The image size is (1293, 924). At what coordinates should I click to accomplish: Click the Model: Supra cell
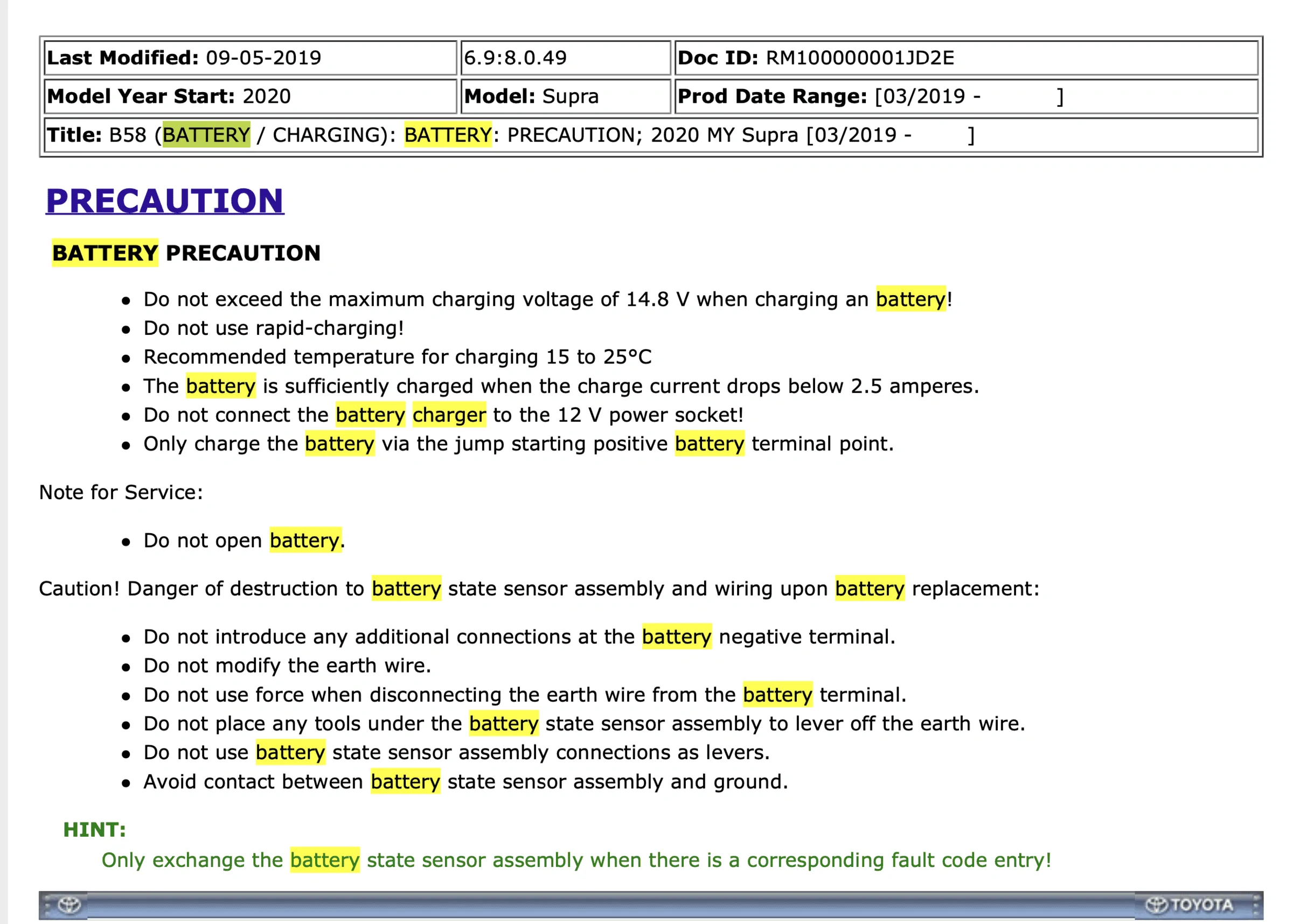565,96
